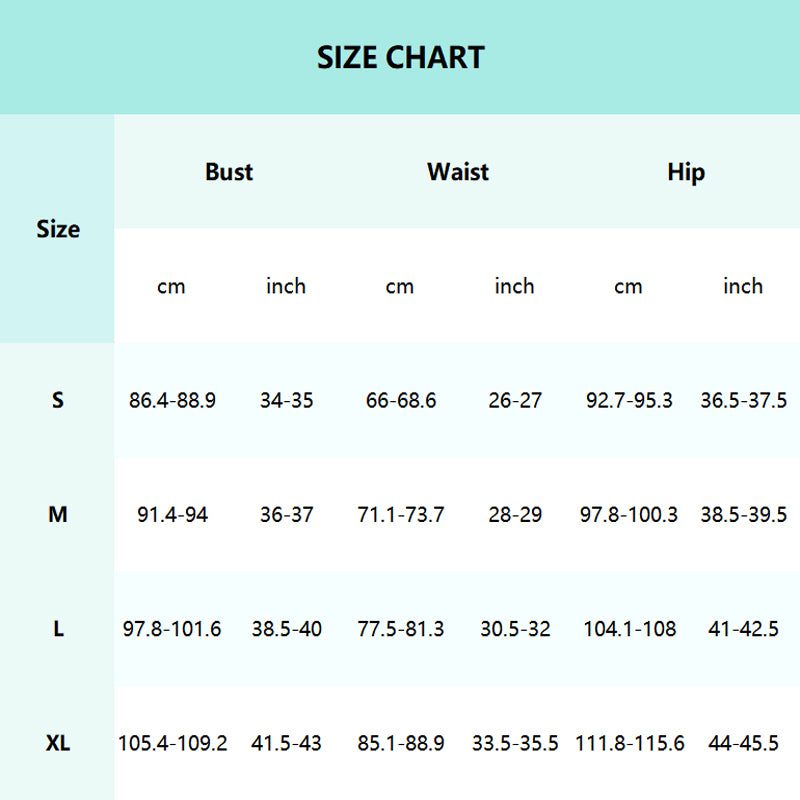800x800 pixels.
Task: Click the L size row label
Action: tap(58, 629)
